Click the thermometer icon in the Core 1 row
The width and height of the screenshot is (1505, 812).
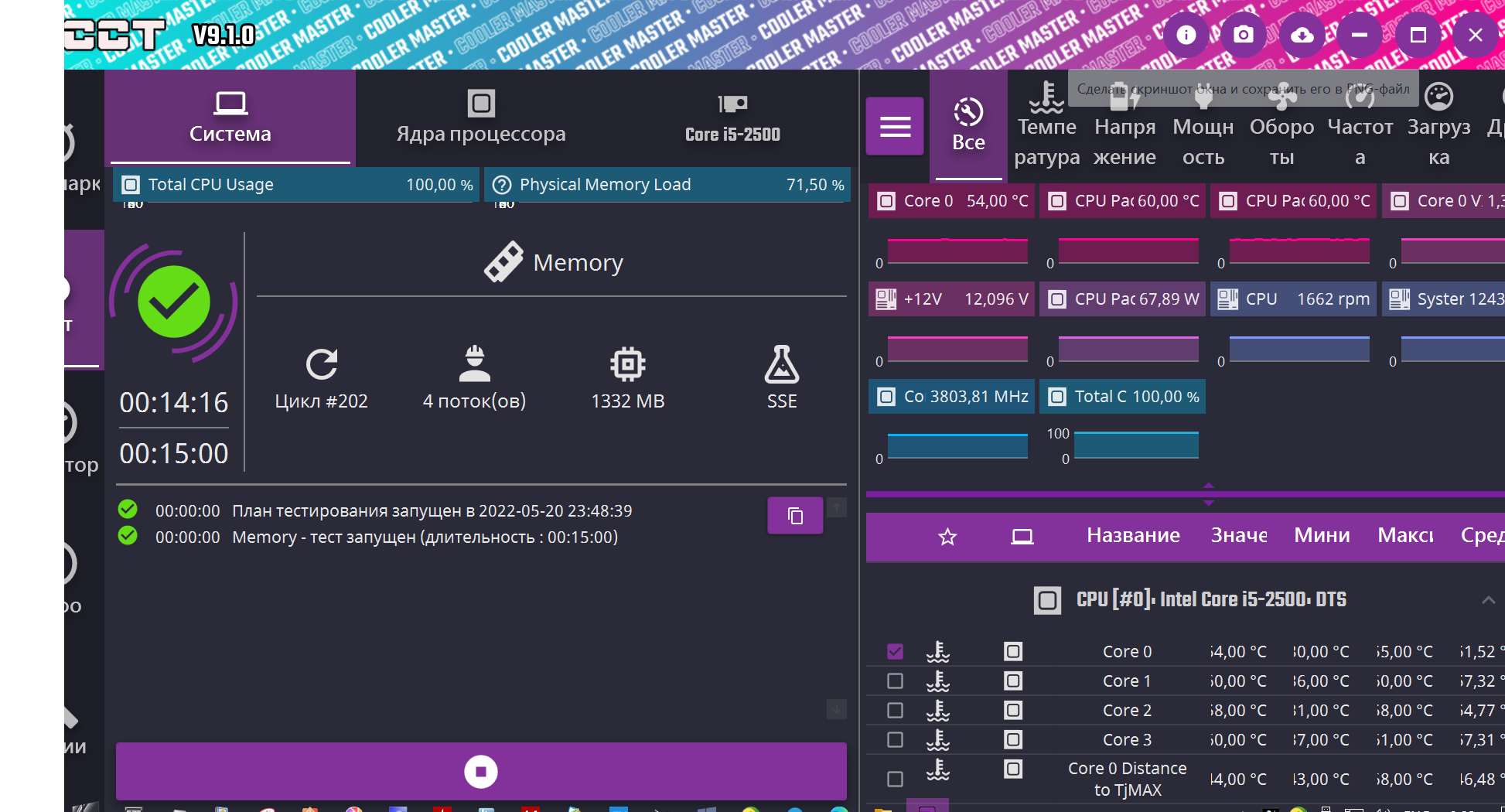click(938, 681)
